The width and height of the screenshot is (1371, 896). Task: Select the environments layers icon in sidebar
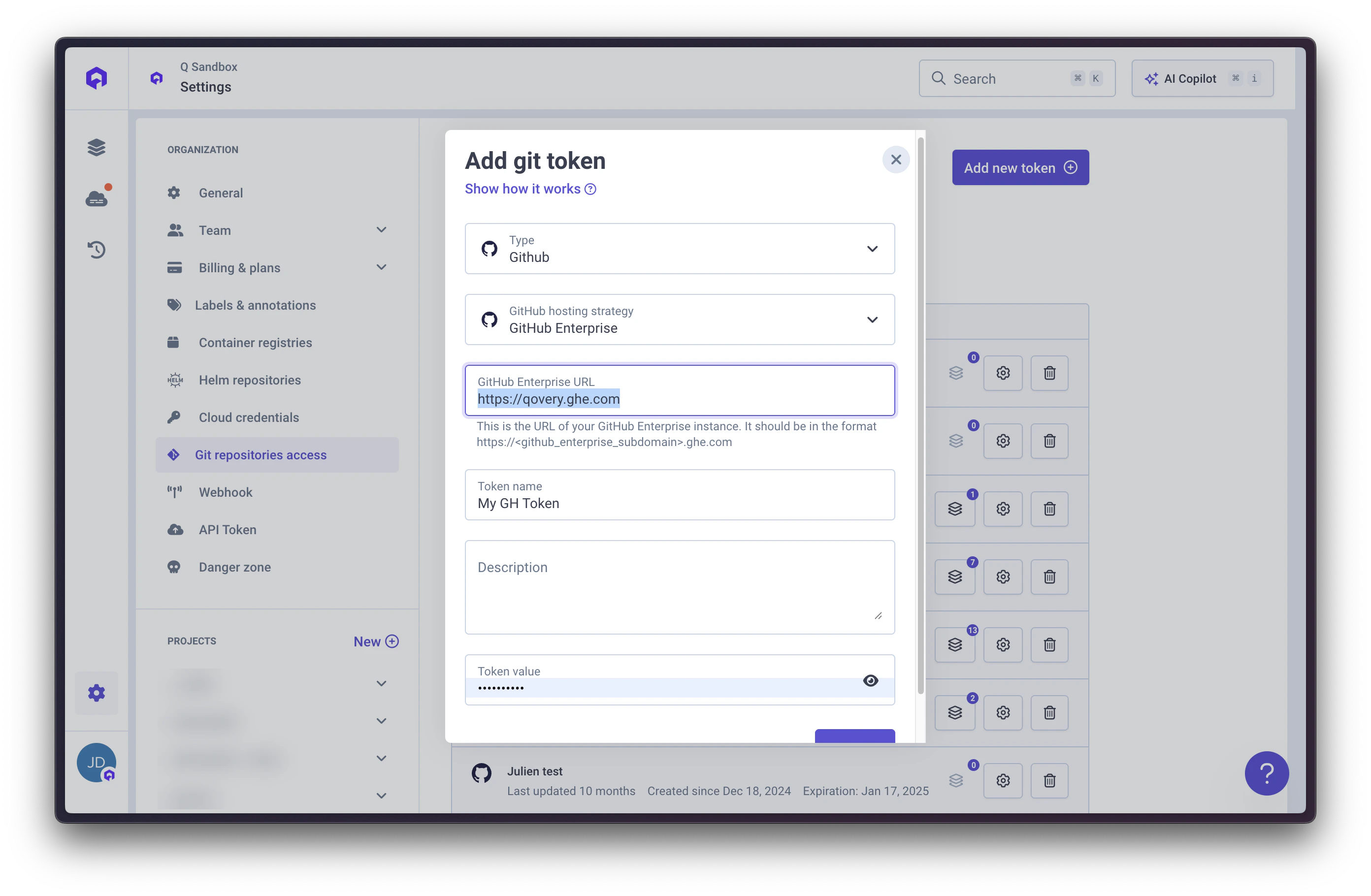tap(96, 147)
